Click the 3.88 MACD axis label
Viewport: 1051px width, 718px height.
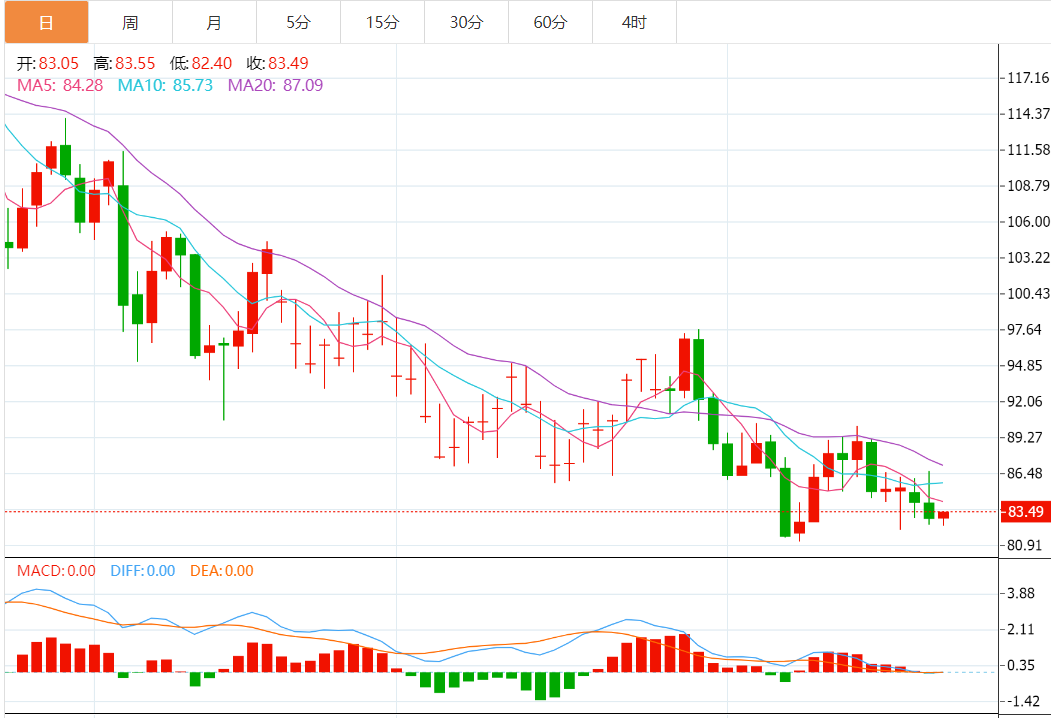pos(1021,594)
